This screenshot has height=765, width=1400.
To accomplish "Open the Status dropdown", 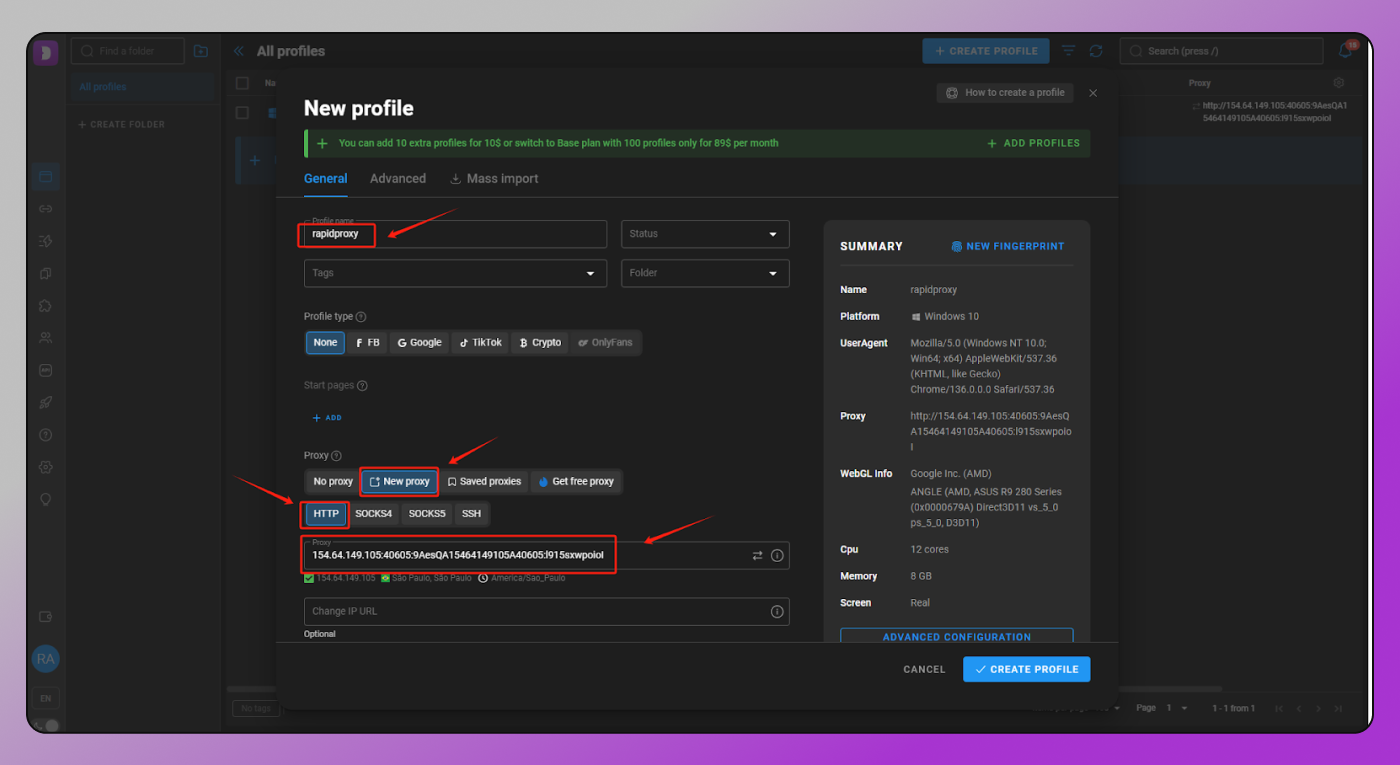I will pyautogui.click(x=705, y=234).
